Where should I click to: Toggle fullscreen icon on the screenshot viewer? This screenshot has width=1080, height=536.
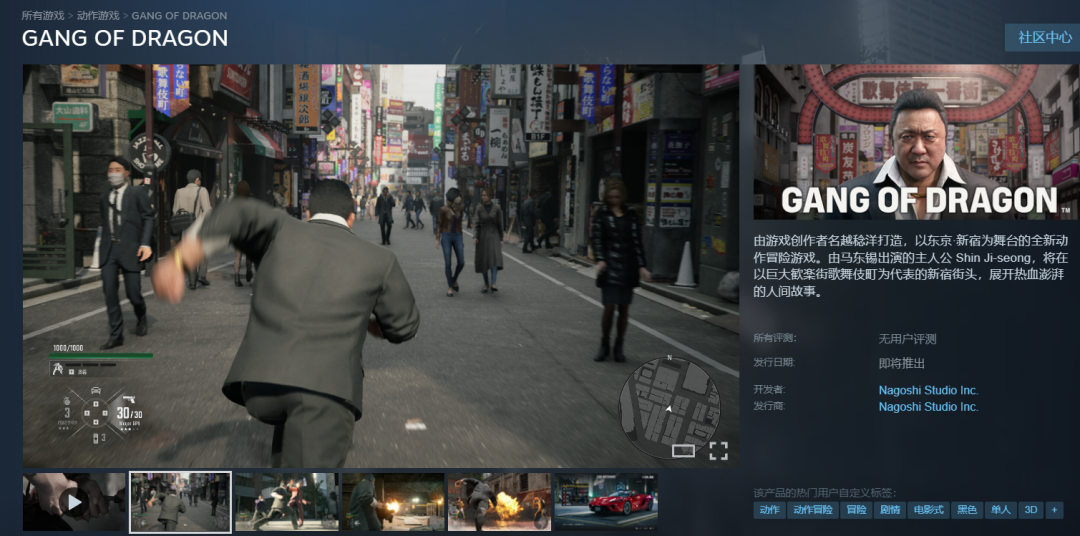pos(718,450)
